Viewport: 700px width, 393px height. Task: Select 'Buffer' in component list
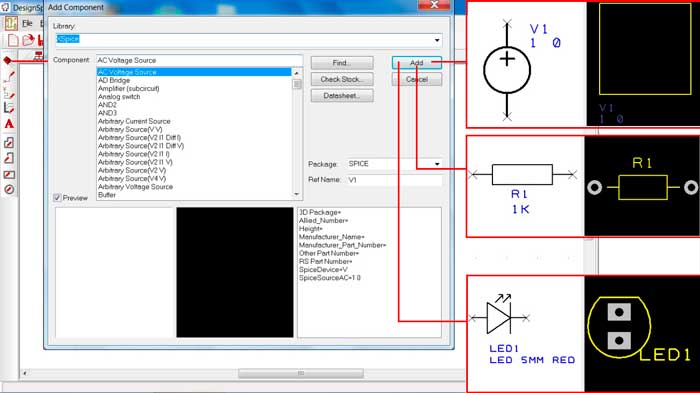click(107, 195)
